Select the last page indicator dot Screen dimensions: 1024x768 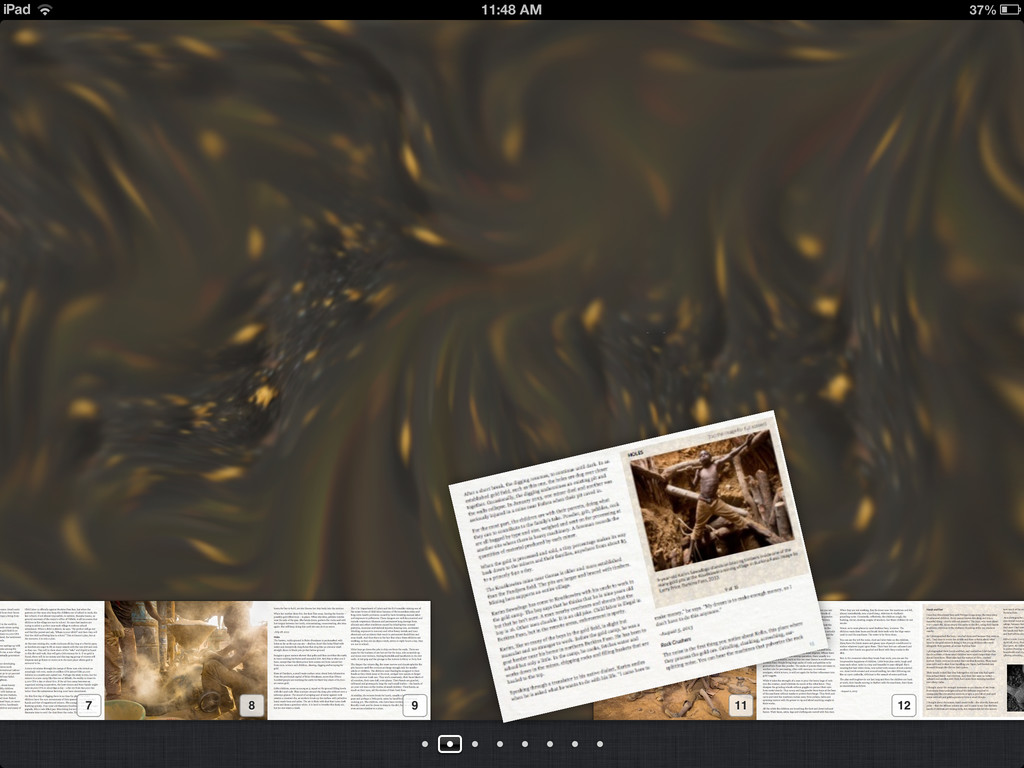tap(600, 744)
